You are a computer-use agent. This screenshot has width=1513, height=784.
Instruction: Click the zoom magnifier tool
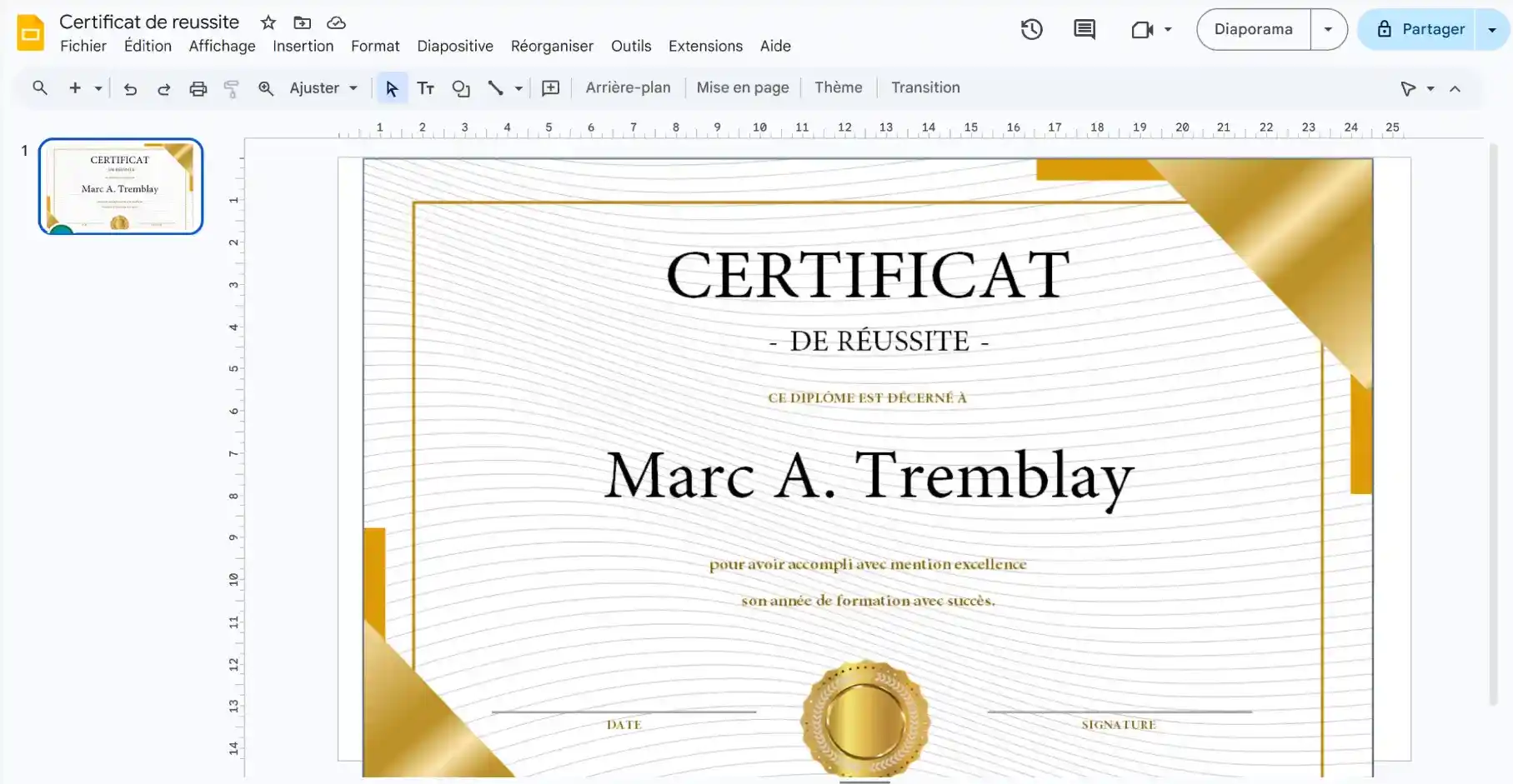click(266, 88)
